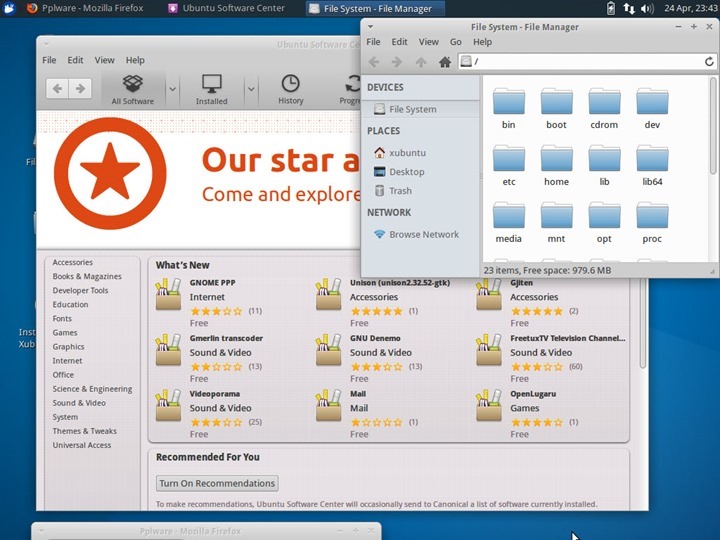Click the home icon in File Manager toolbar
This screenshot has height=540, width=720.
(x=444, y=62)
